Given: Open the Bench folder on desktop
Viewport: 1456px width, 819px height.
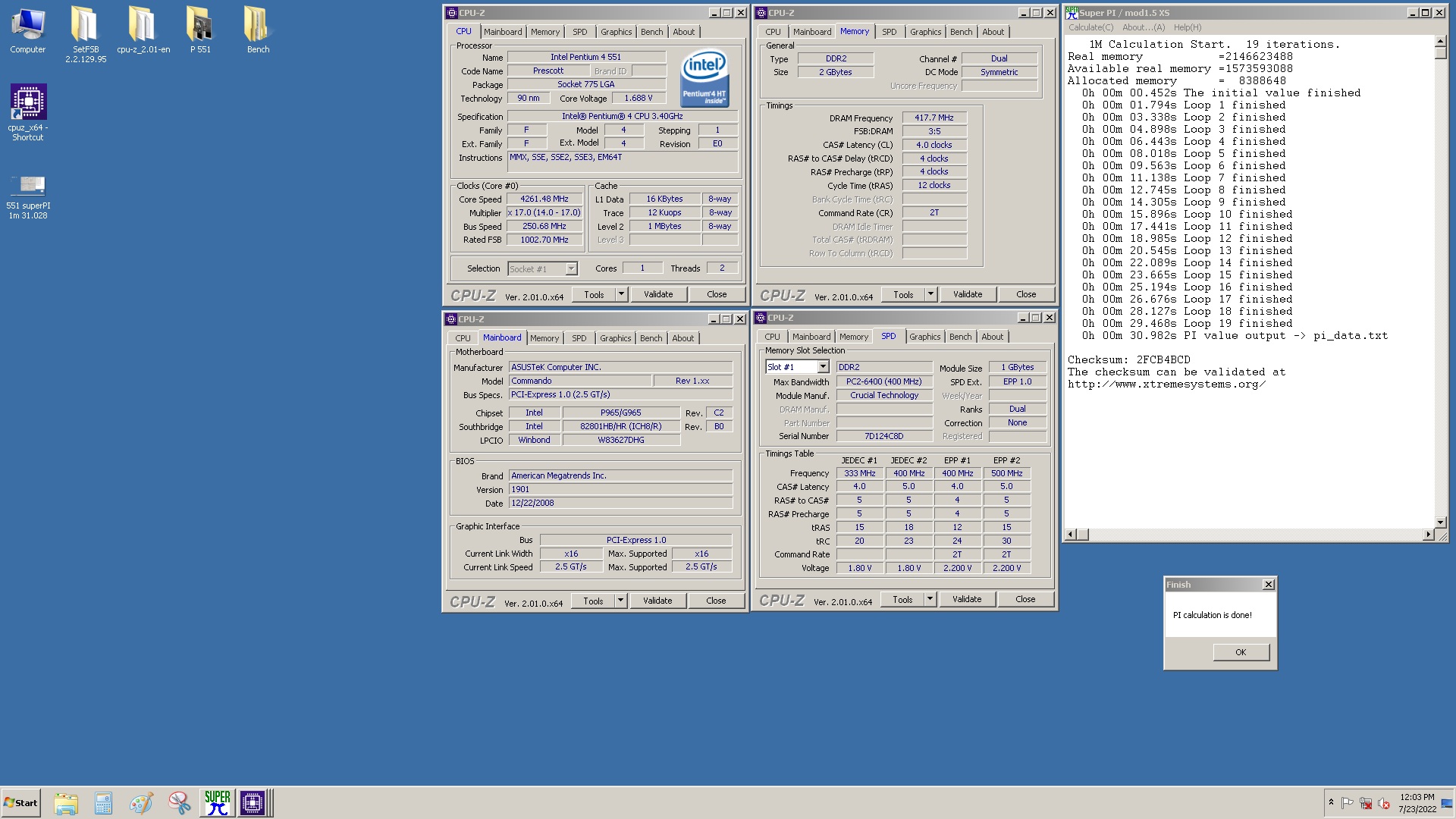Looking at the screenshot, I should 258,30.
